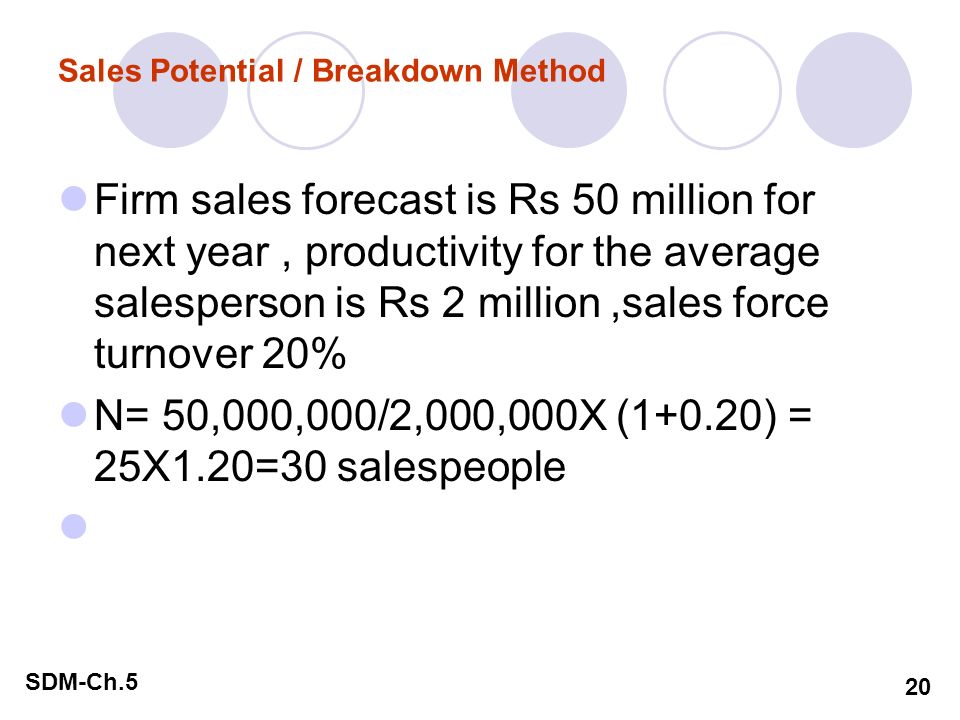Click the slide number 20

coord(917,687)
